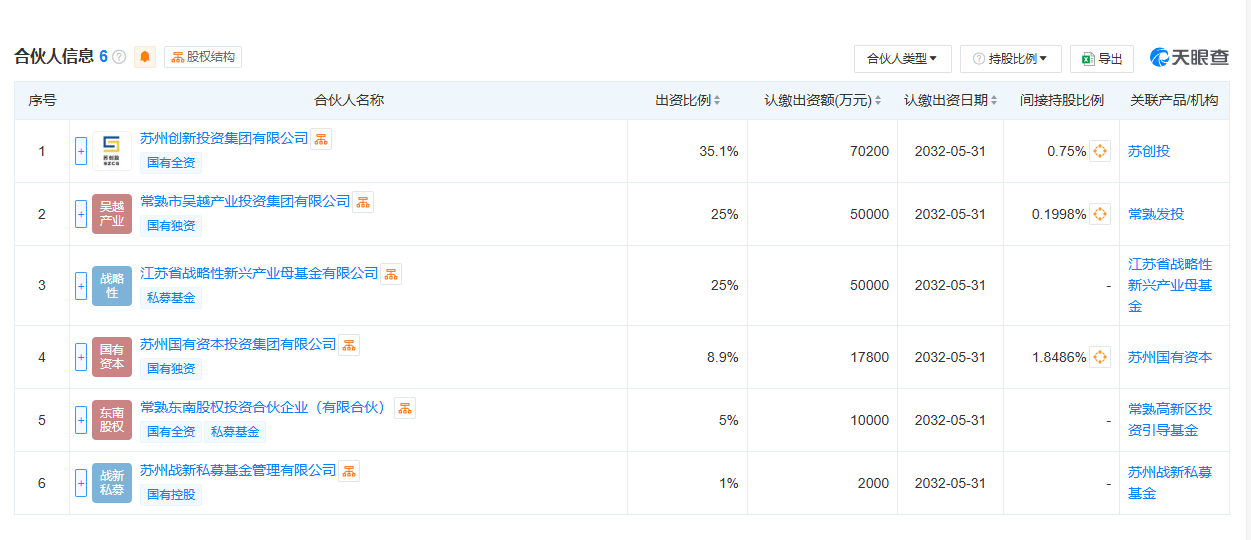Sort by 认缴出资日期 column
1251x540 pixels.
point(950,100)
